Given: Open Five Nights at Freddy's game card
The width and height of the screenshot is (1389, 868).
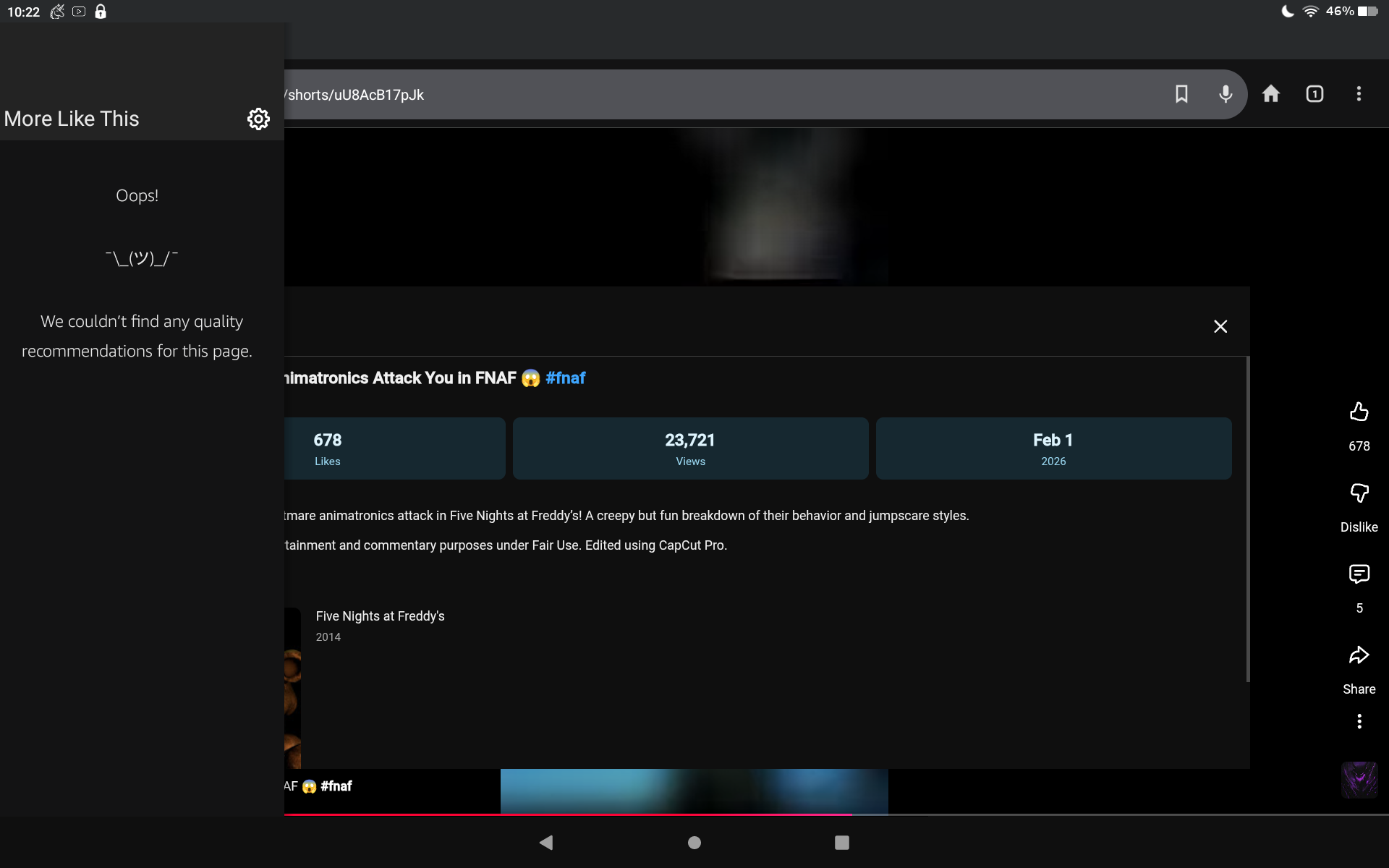Looking at the screenshot, I should tap(380, 616).
